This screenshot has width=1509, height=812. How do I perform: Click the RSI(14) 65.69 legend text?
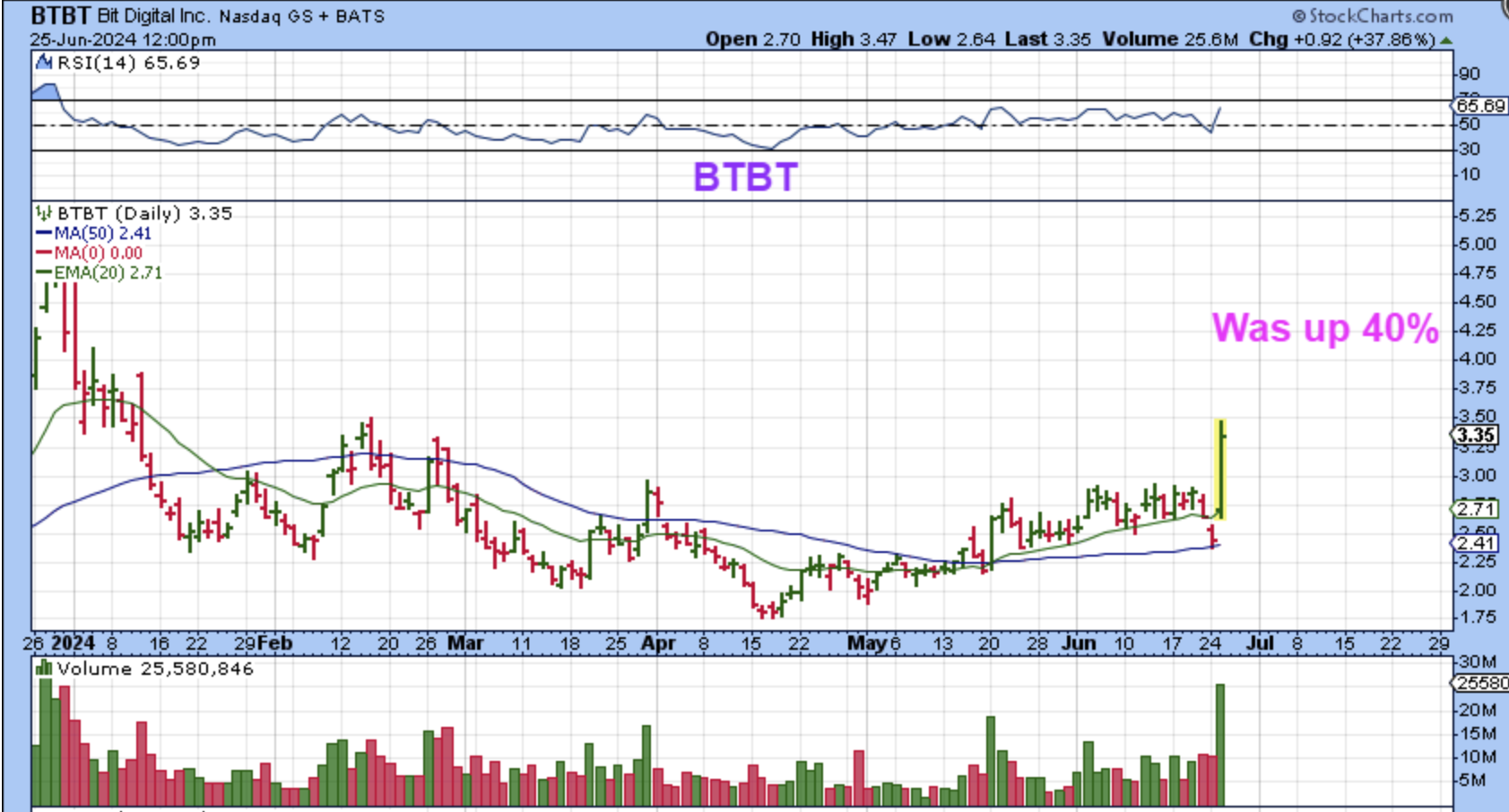[x=128, y=63]
